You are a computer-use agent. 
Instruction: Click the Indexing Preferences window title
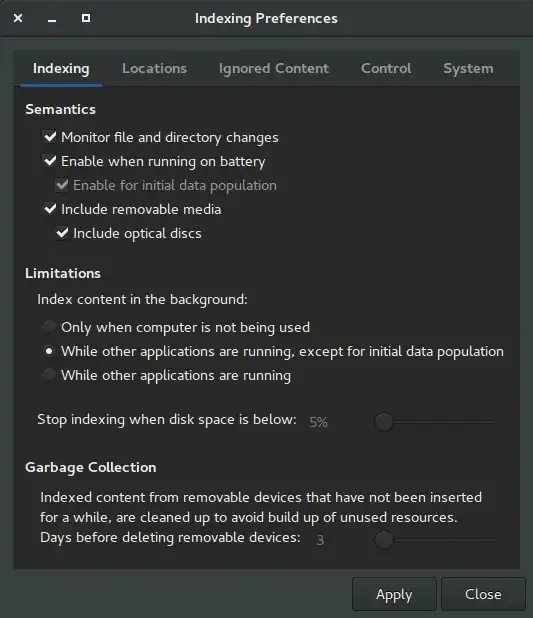click(x=266, y=19)
